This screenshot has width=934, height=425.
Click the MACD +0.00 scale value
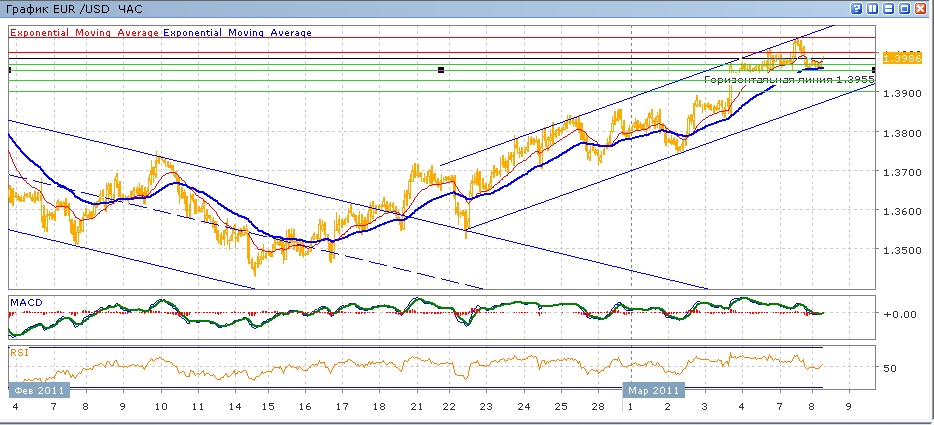click(x=902, y=313)
